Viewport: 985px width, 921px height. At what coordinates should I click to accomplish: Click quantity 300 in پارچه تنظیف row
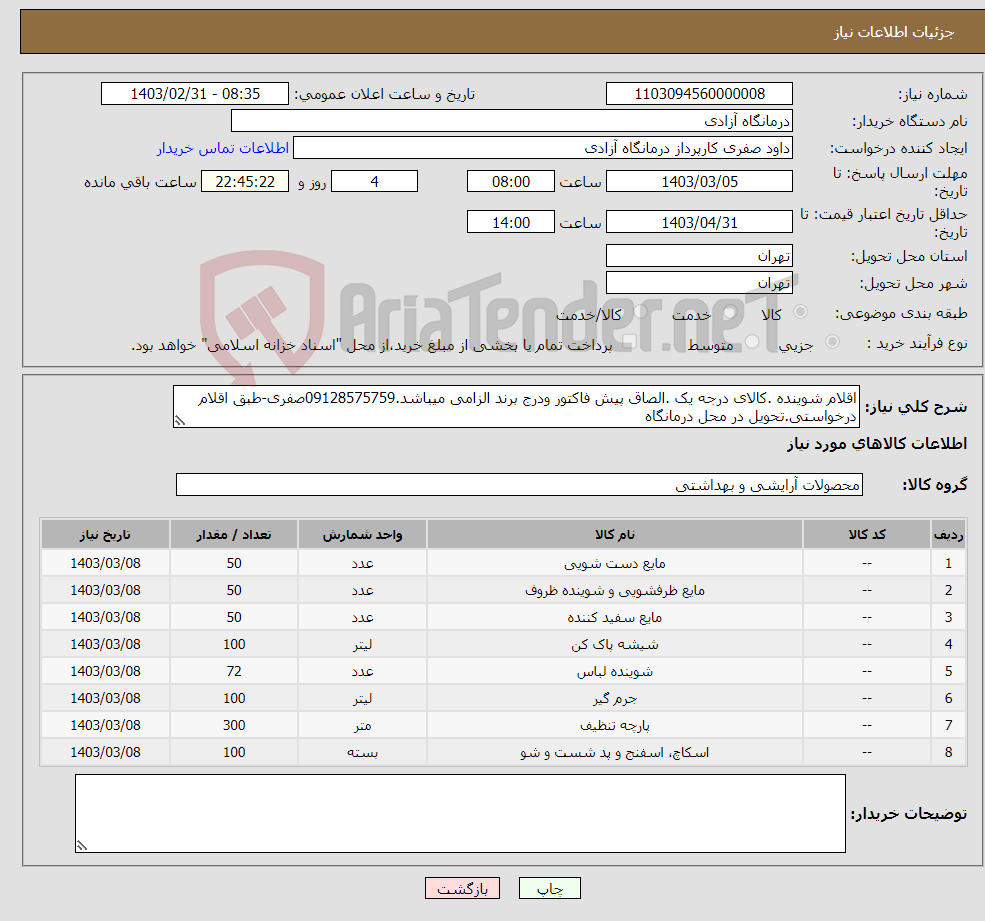coord(234,726)
